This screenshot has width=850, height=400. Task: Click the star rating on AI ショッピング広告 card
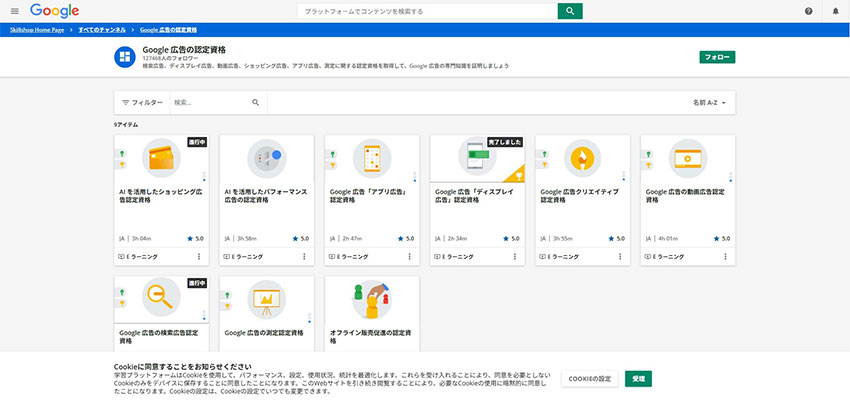[x=196, y=238]
